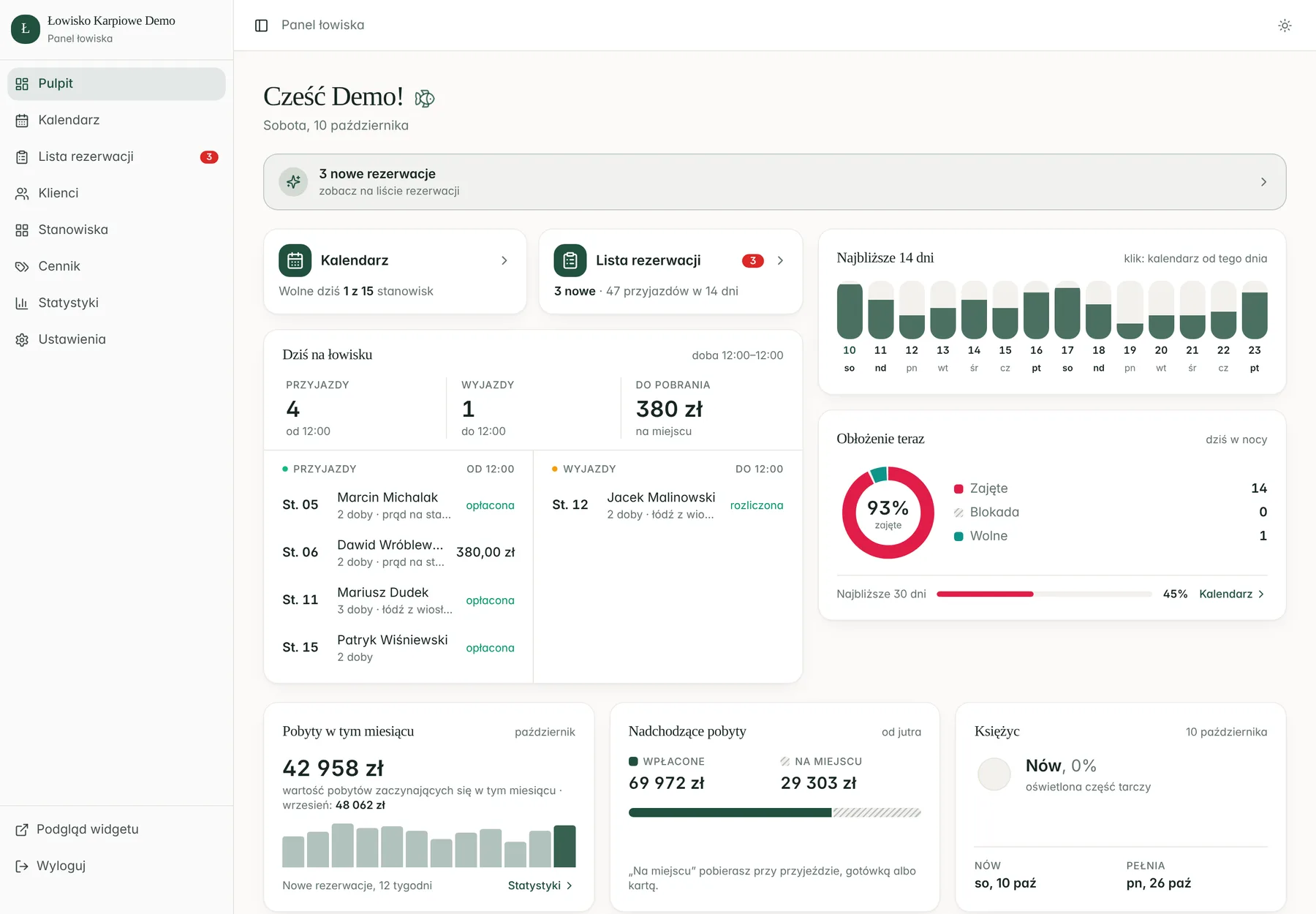Switch theme with the sun icon
The height and width of the screenshot is (914, 1316).
1285,26
